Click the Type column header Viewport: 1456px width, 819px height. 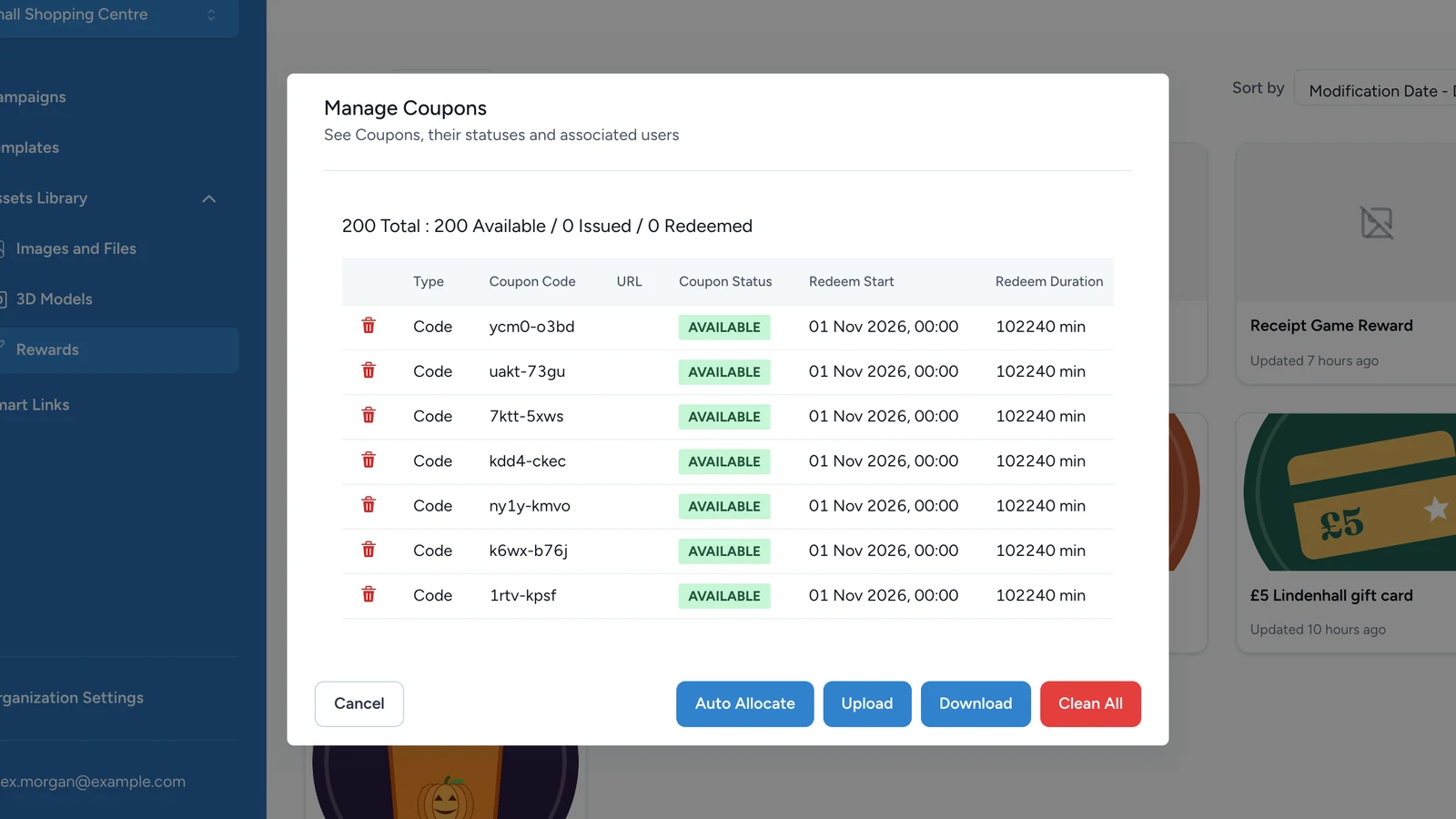[x=429, y=282]
